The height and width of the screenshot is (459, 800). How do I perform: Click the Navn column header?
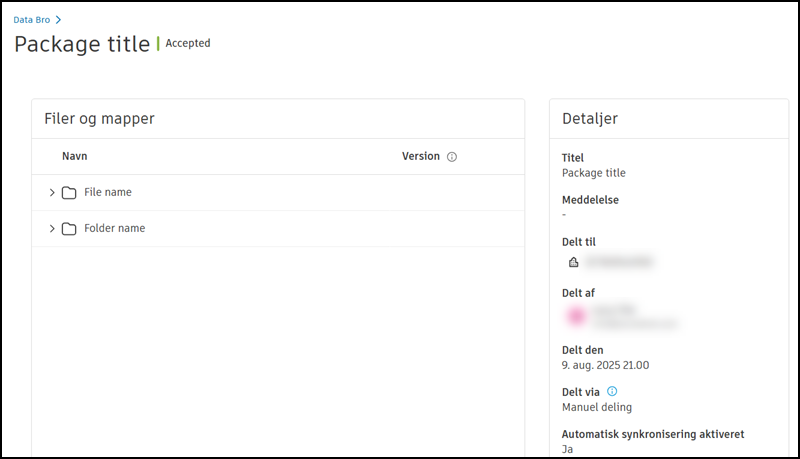click(x=74, y=156)
